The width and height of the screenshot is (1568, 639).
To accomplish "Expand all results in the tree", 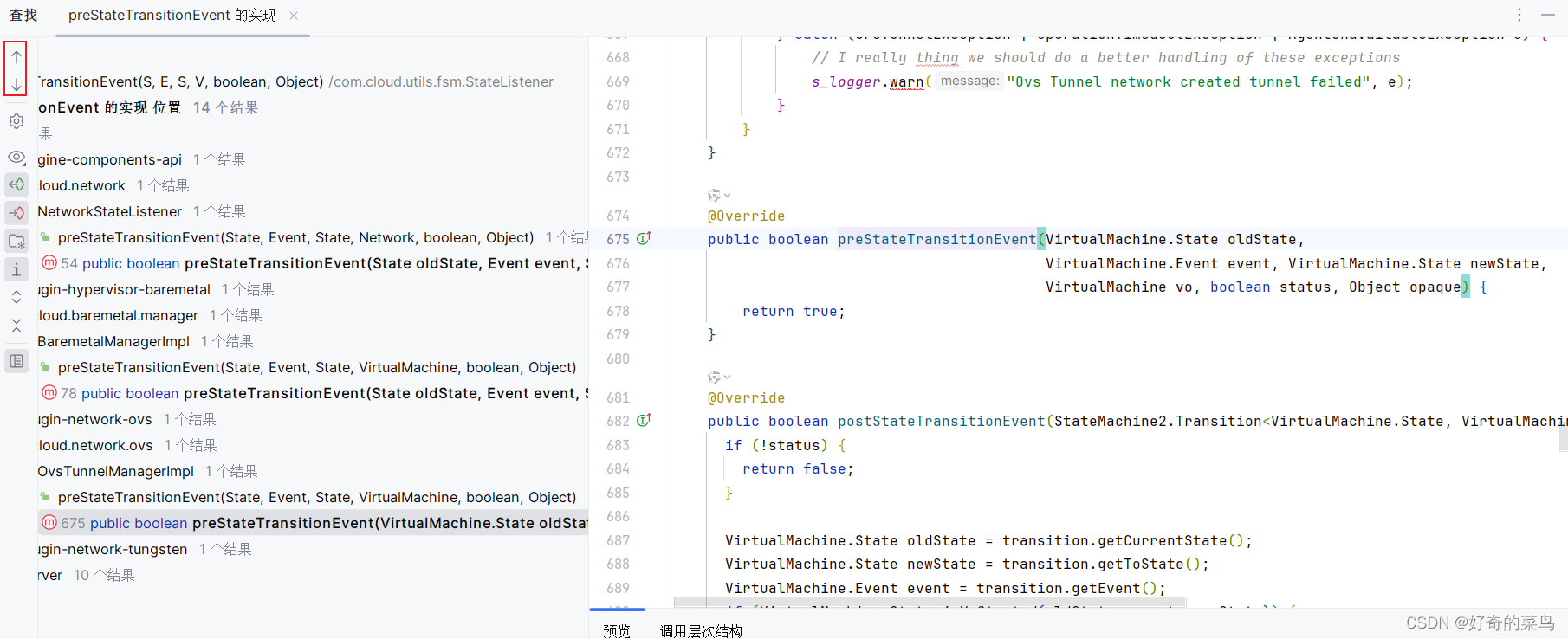I will click(x=16, y=297).
